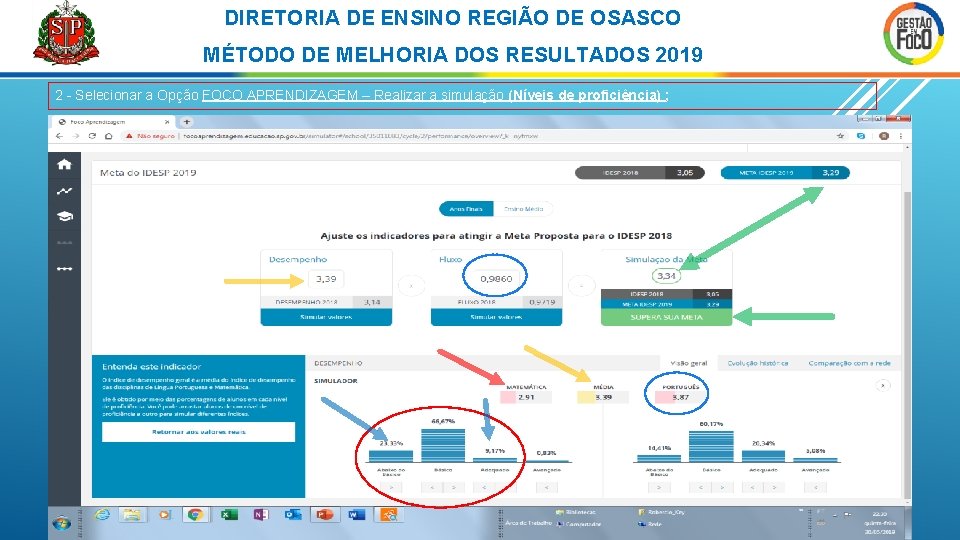The image size is (960, 540).
Task: Increase Português Adequado with right arrow
Action: point(774,487)
